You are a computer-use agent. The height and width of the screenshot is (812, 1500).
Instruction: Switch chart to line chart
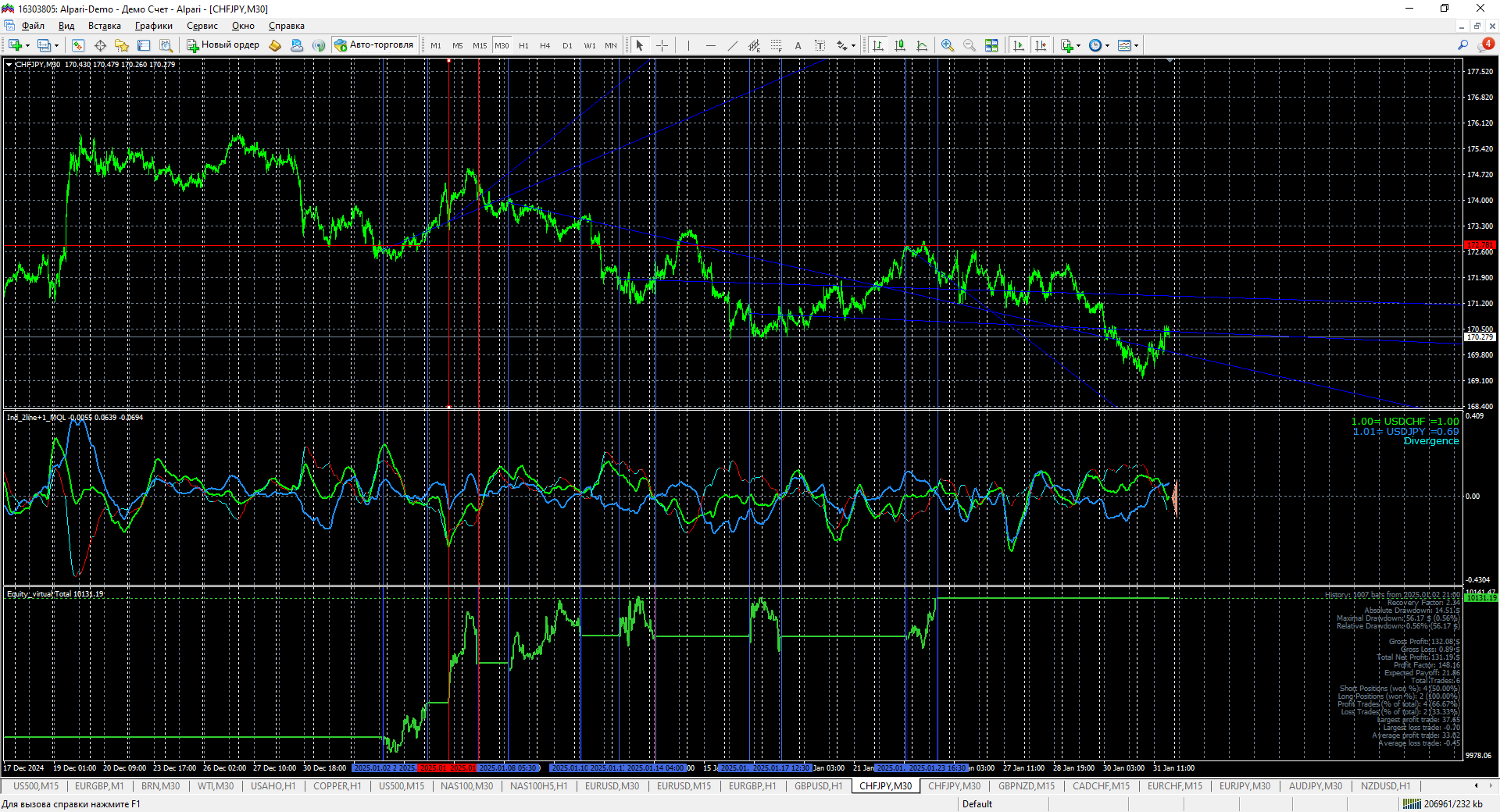[922, 45]
